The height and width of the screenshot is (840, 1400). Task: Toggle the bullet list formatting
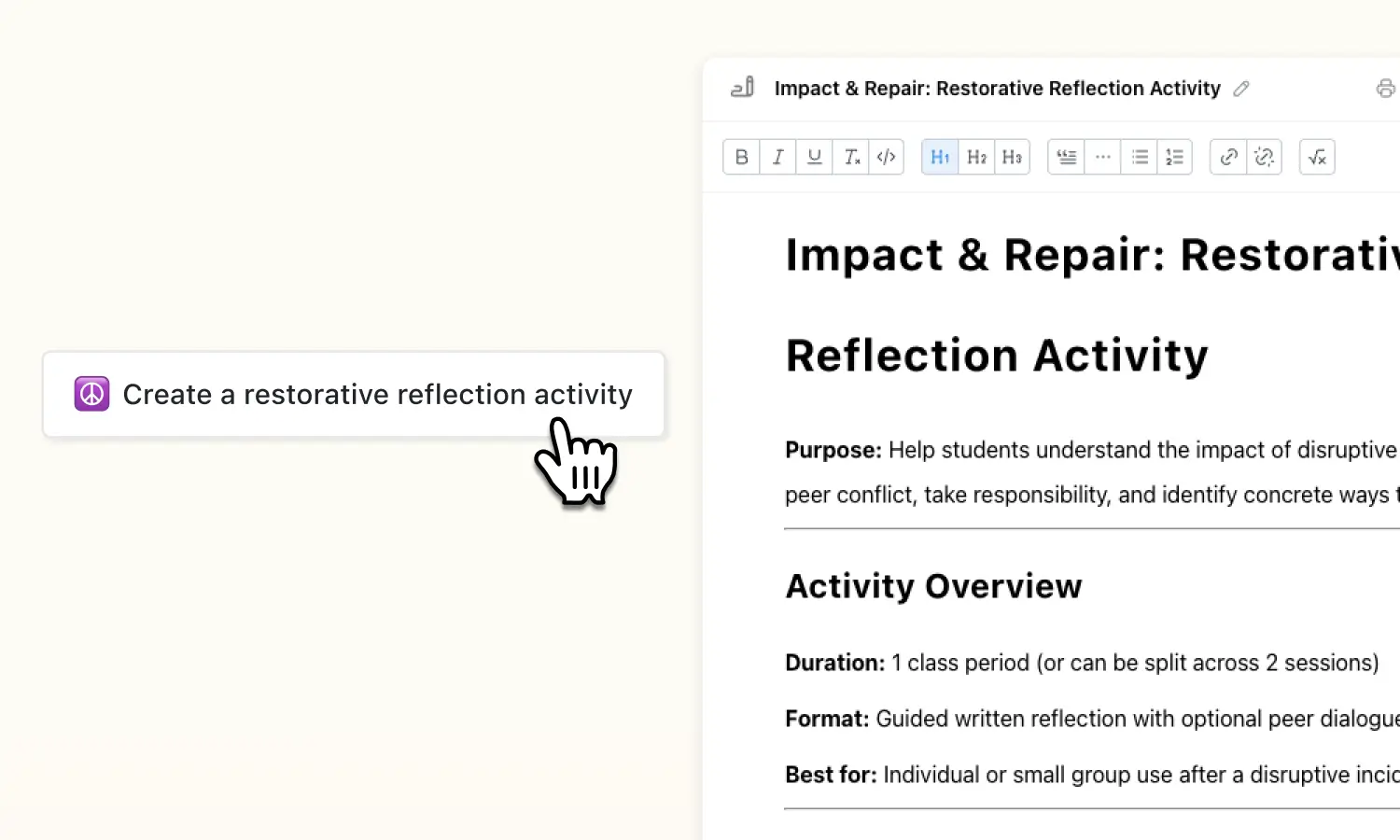pos(1139,157)
